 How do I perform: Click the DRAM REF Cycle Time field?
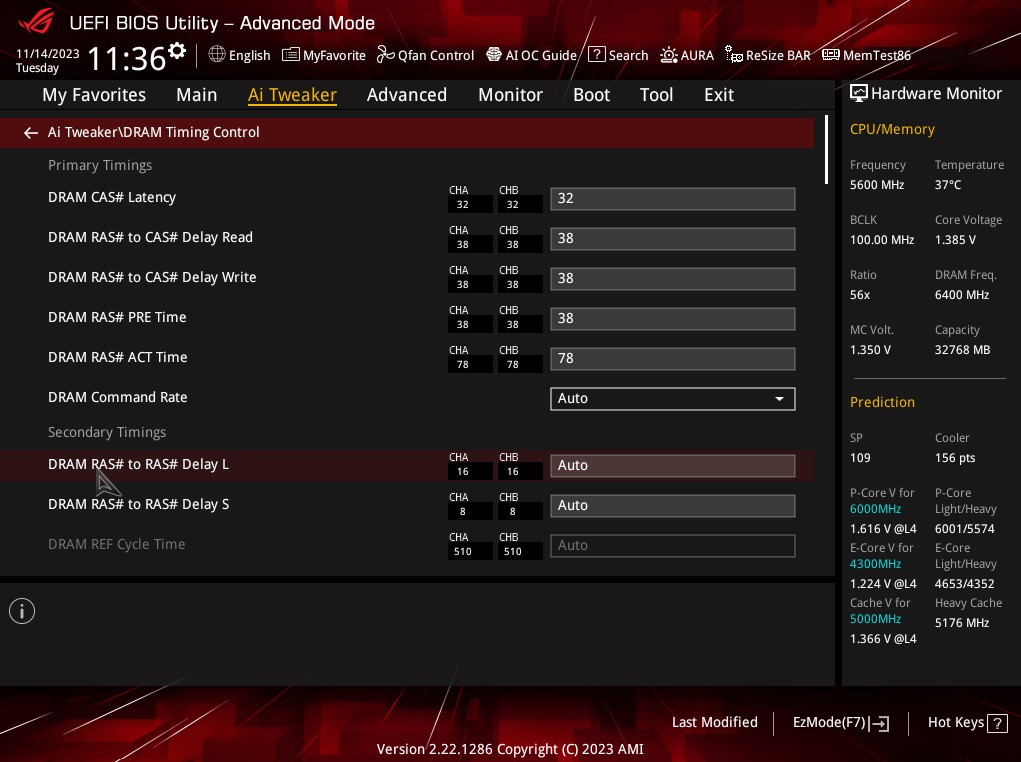[673, 546]
